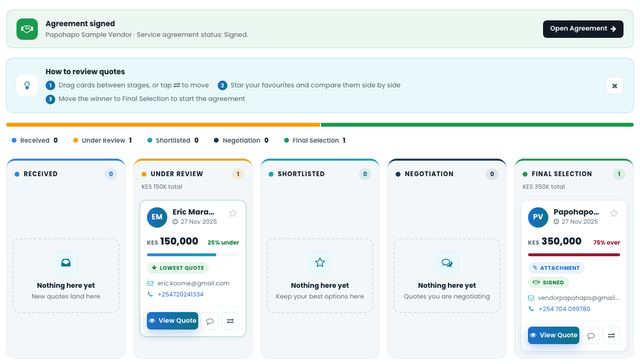The height and width of the screenshot is (364, 640).
Task: Click the green segment of progress bar
Action: (477, 125)
